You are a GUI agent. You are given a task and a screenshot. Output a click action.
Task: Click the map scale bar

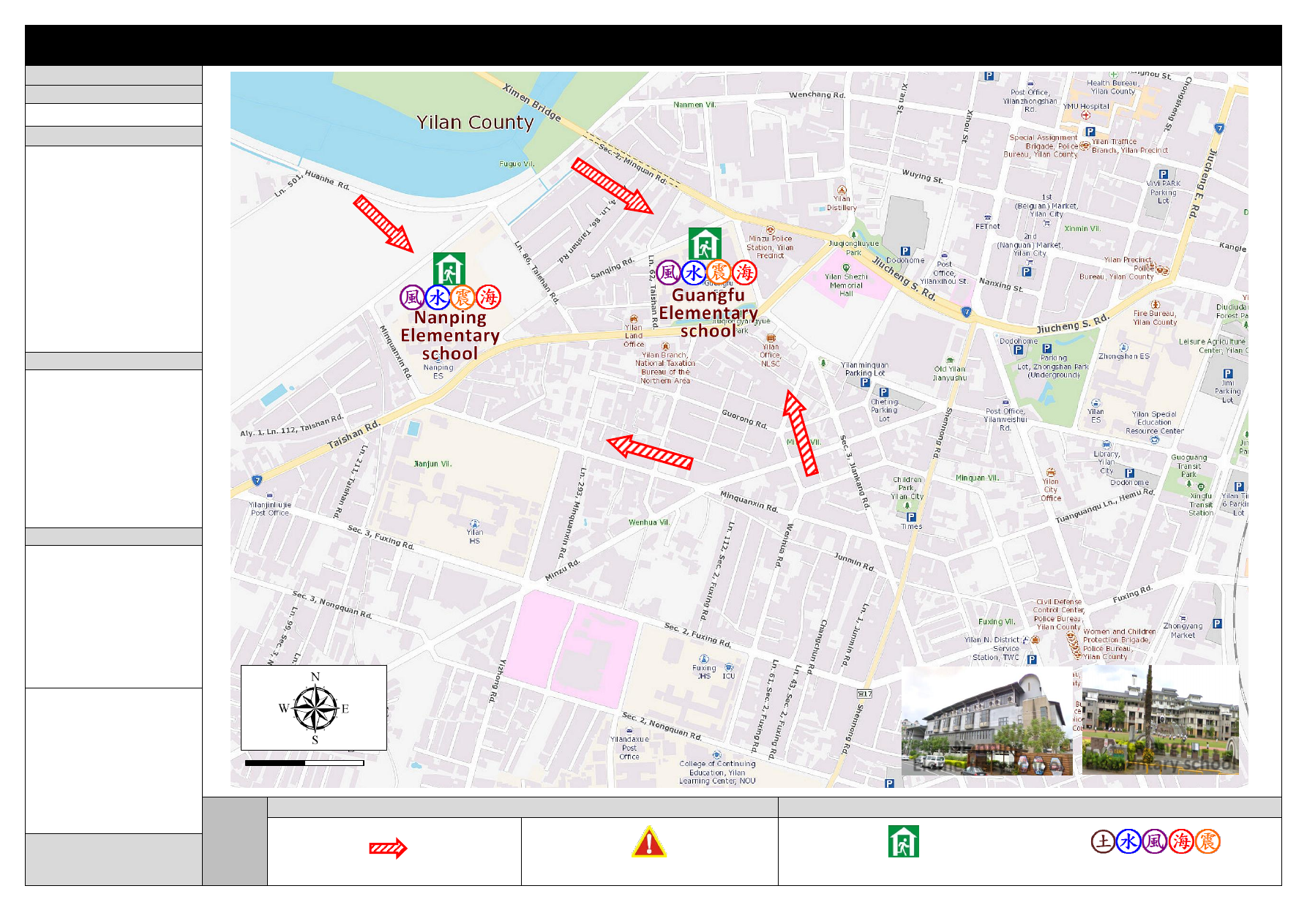point(304,763)
